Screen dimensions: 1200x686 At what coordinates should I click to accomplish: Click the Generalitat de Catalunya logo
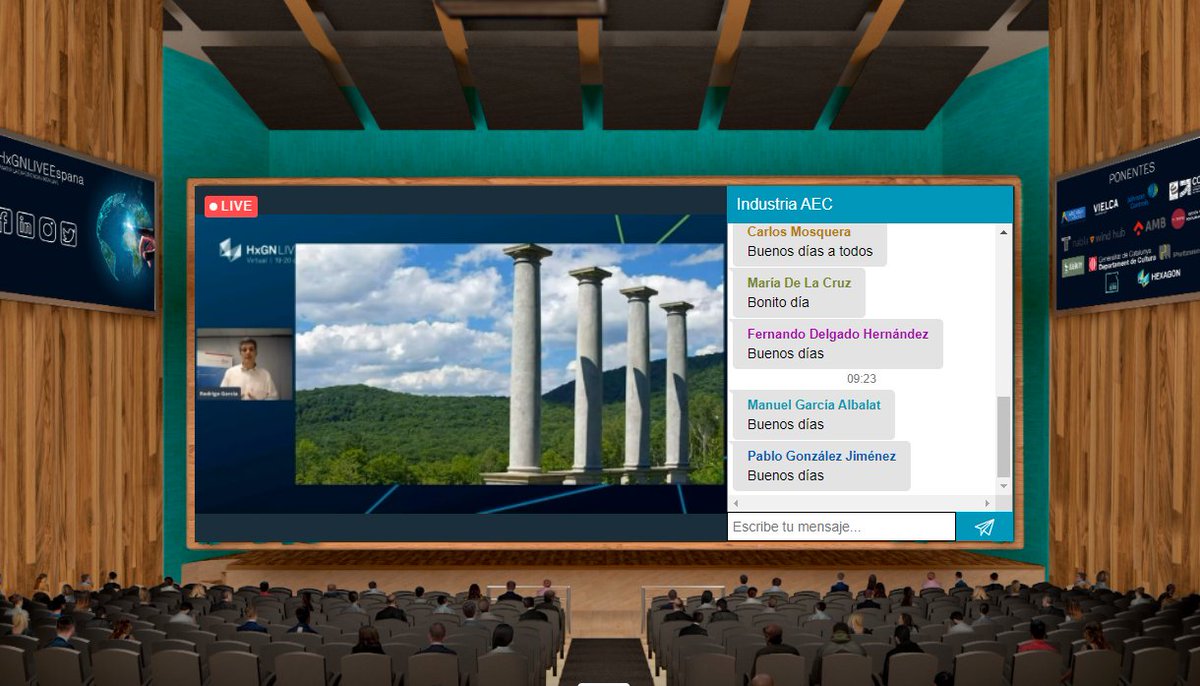1121,262
